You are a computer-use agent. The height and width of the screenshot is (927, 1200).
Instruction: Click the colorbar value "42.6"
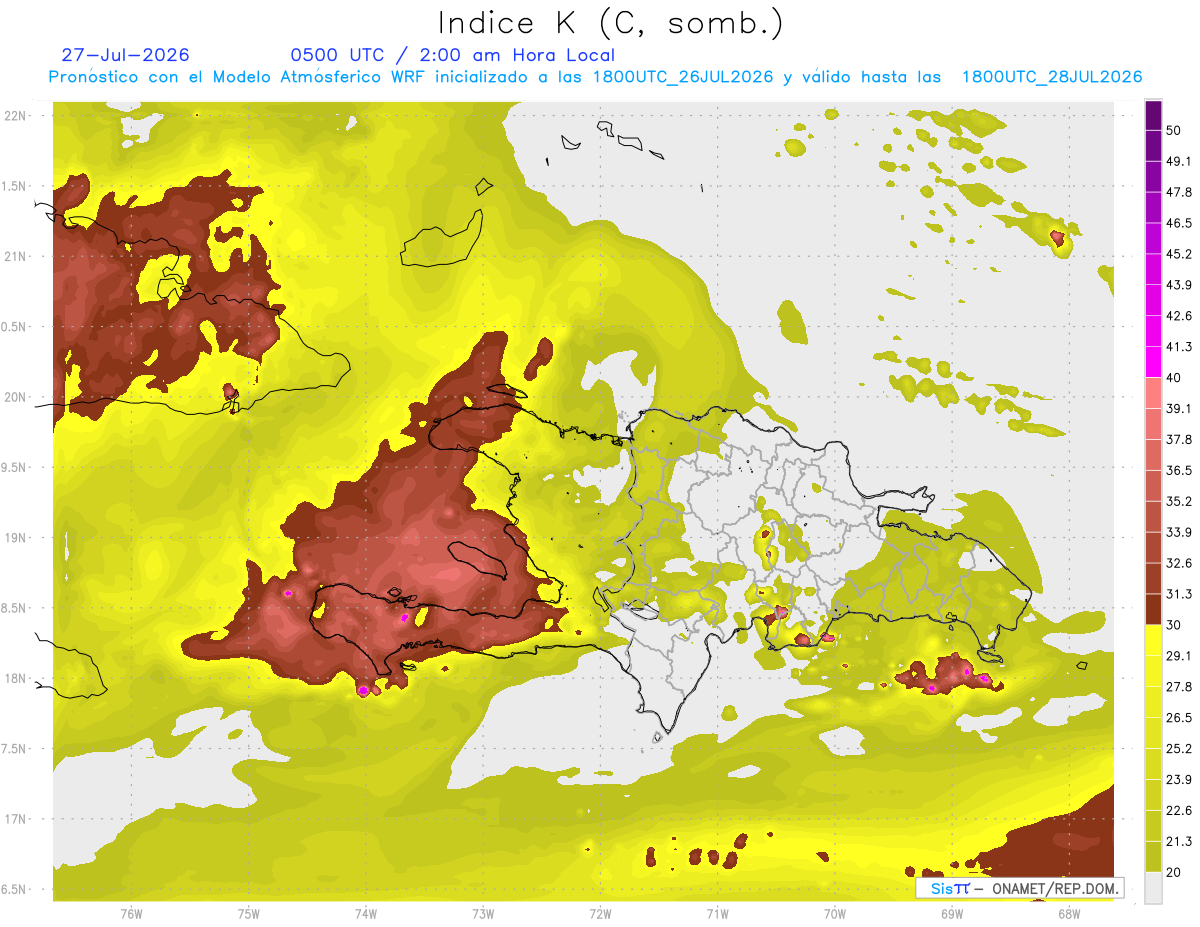click(x=1178, y=316)
